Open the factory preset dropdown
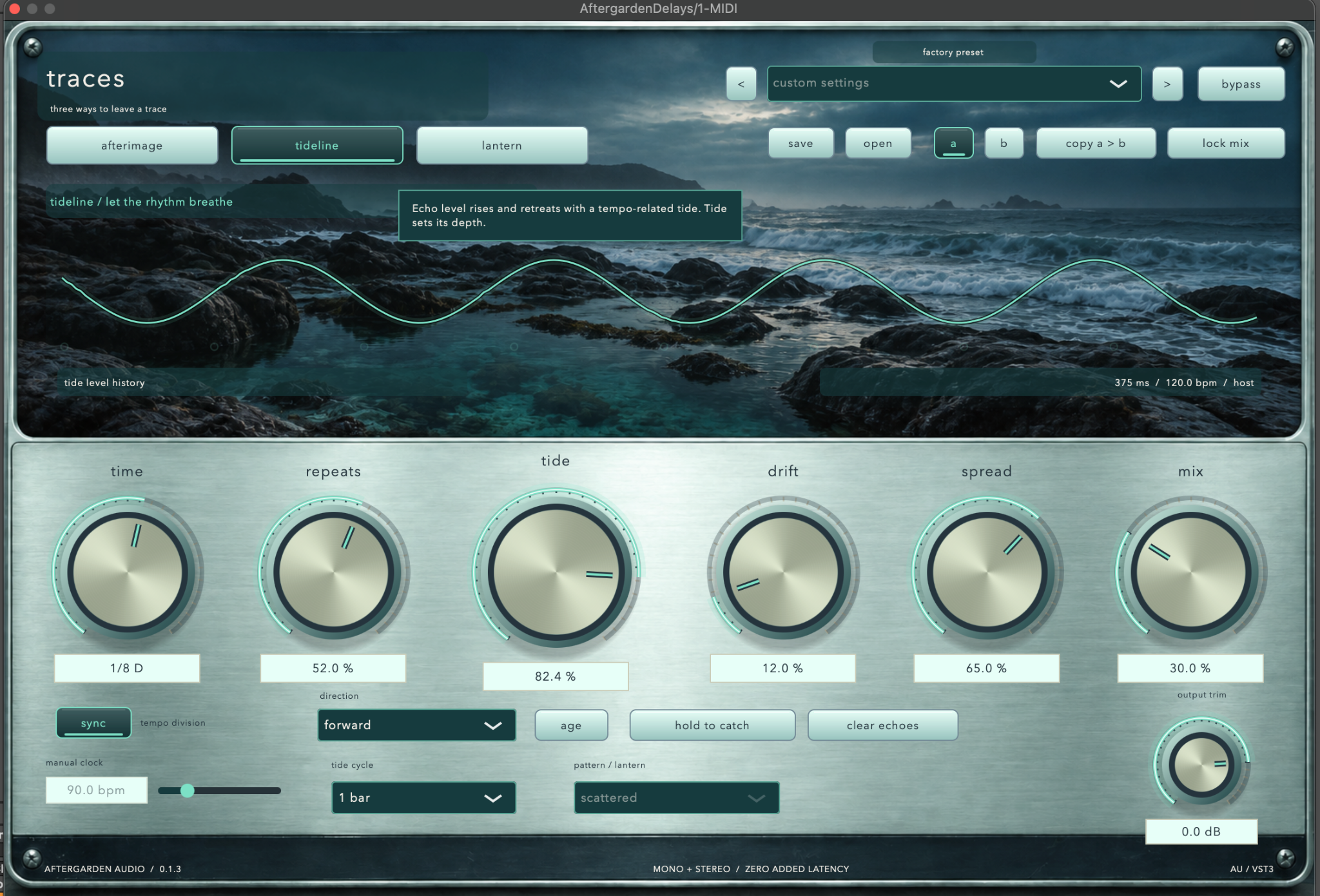 [954, 84]
